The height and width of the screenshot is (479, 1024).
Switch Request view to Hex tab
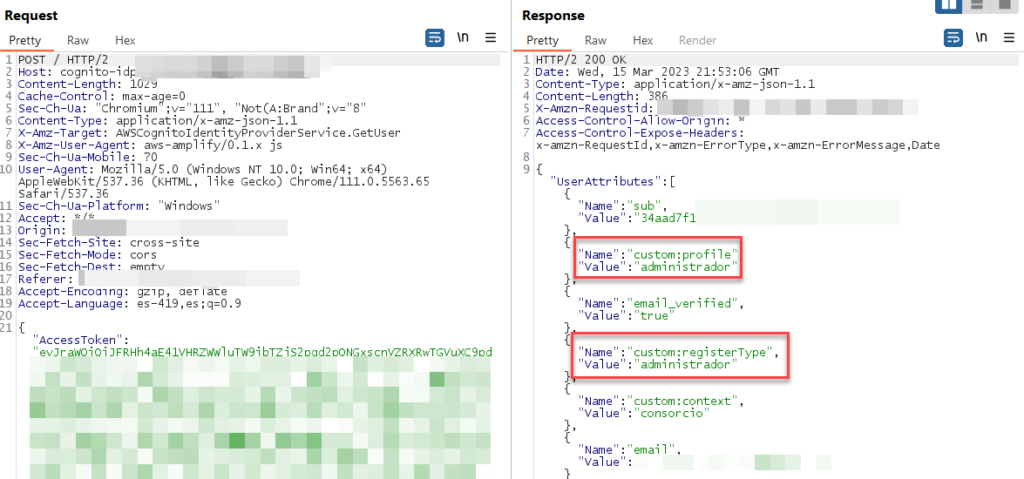[125, 41]
